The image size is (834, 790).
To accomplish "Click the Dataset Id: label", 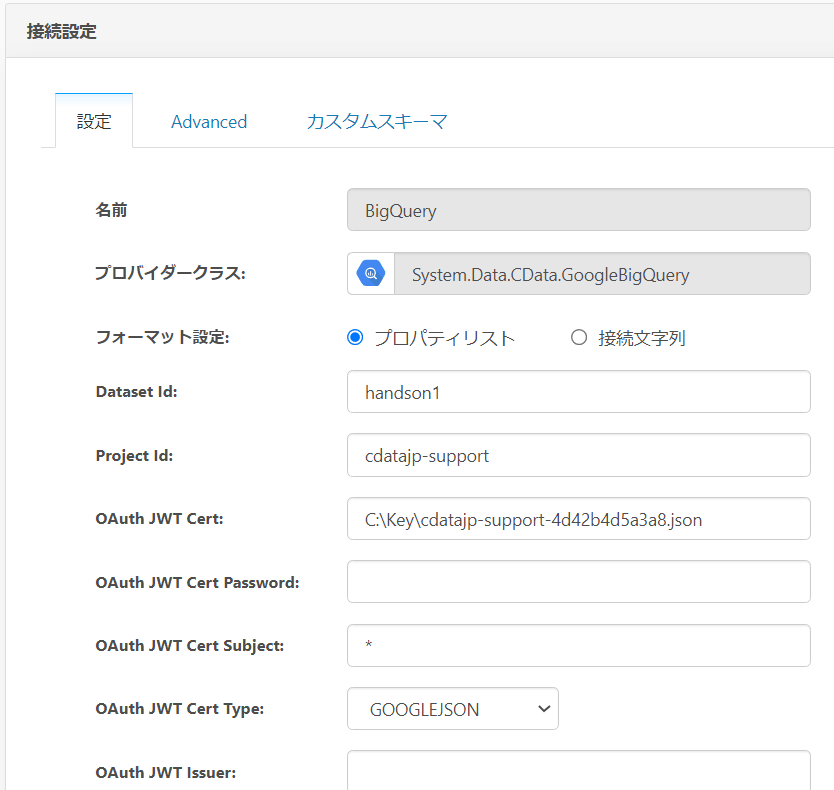I will (136, 392).
